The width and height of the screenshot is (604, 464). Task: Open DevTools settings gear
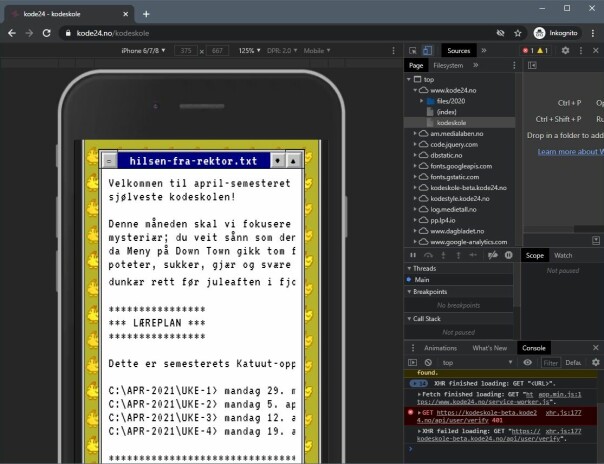click(565, 50)
